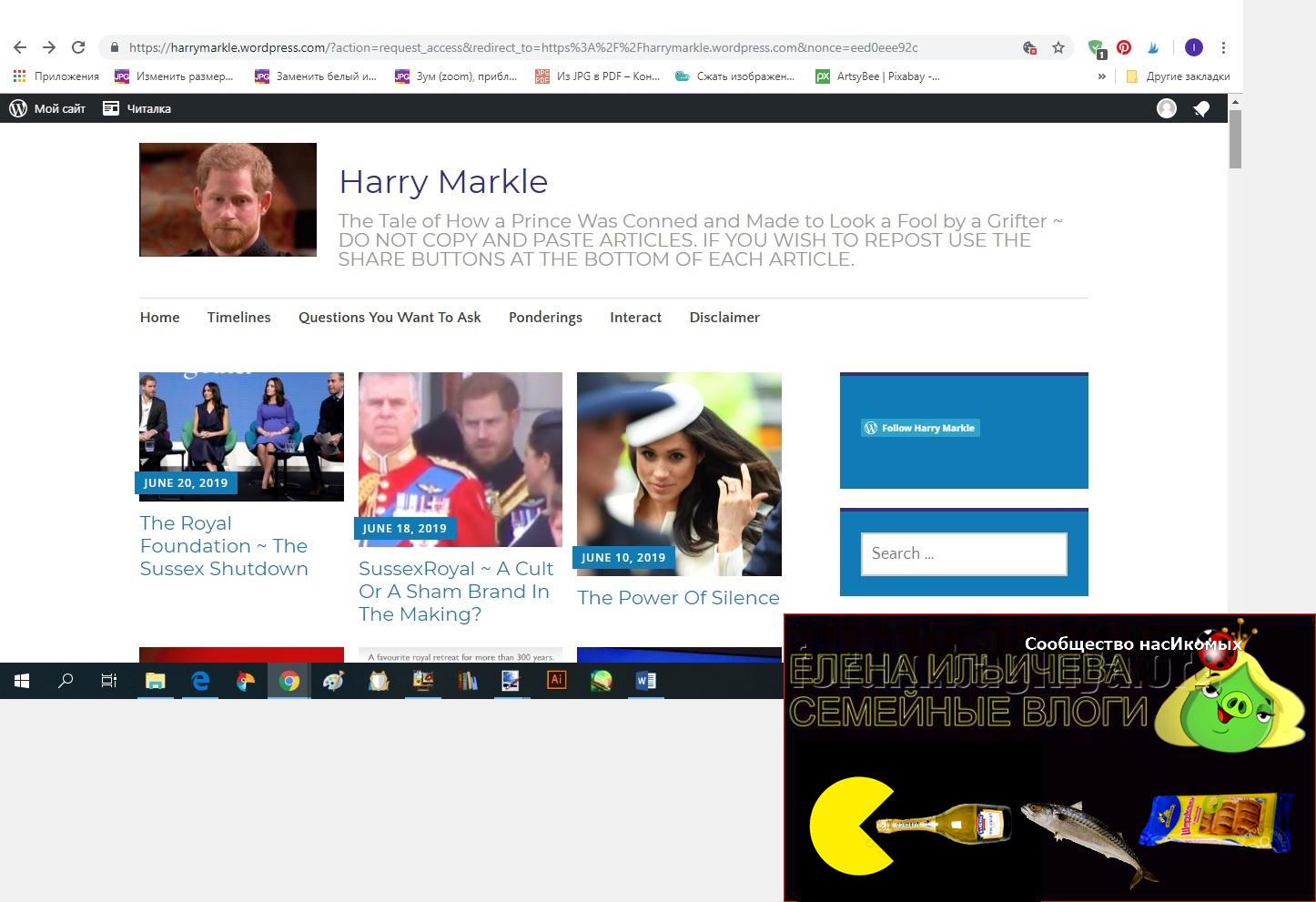Screen dimensions: 1316x902
Task: Open 'SussexRoyal ~ A Cult Or A Sham Brand' article
Action: click(x=456, y=592)
